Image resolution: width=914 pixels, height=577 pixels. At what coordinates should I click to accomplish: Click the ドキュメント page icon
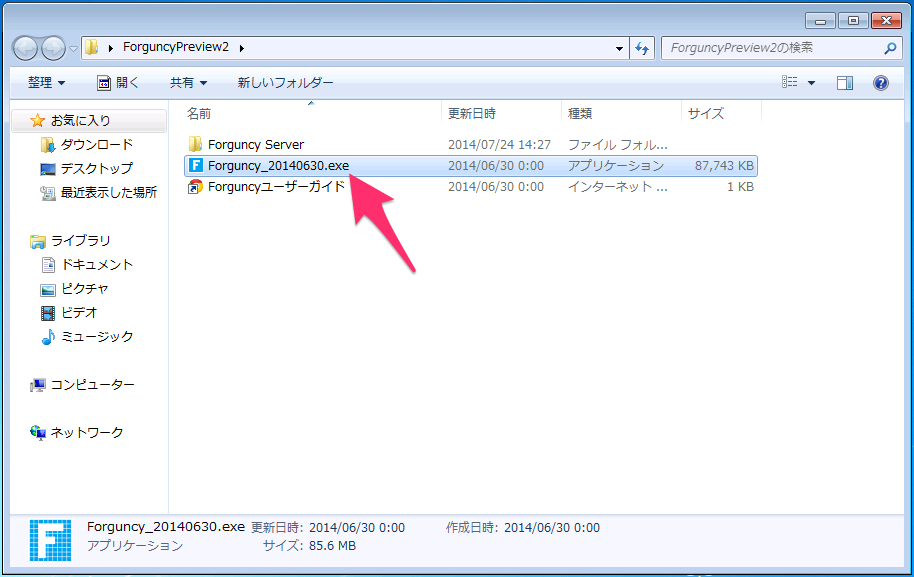(48, 265)
